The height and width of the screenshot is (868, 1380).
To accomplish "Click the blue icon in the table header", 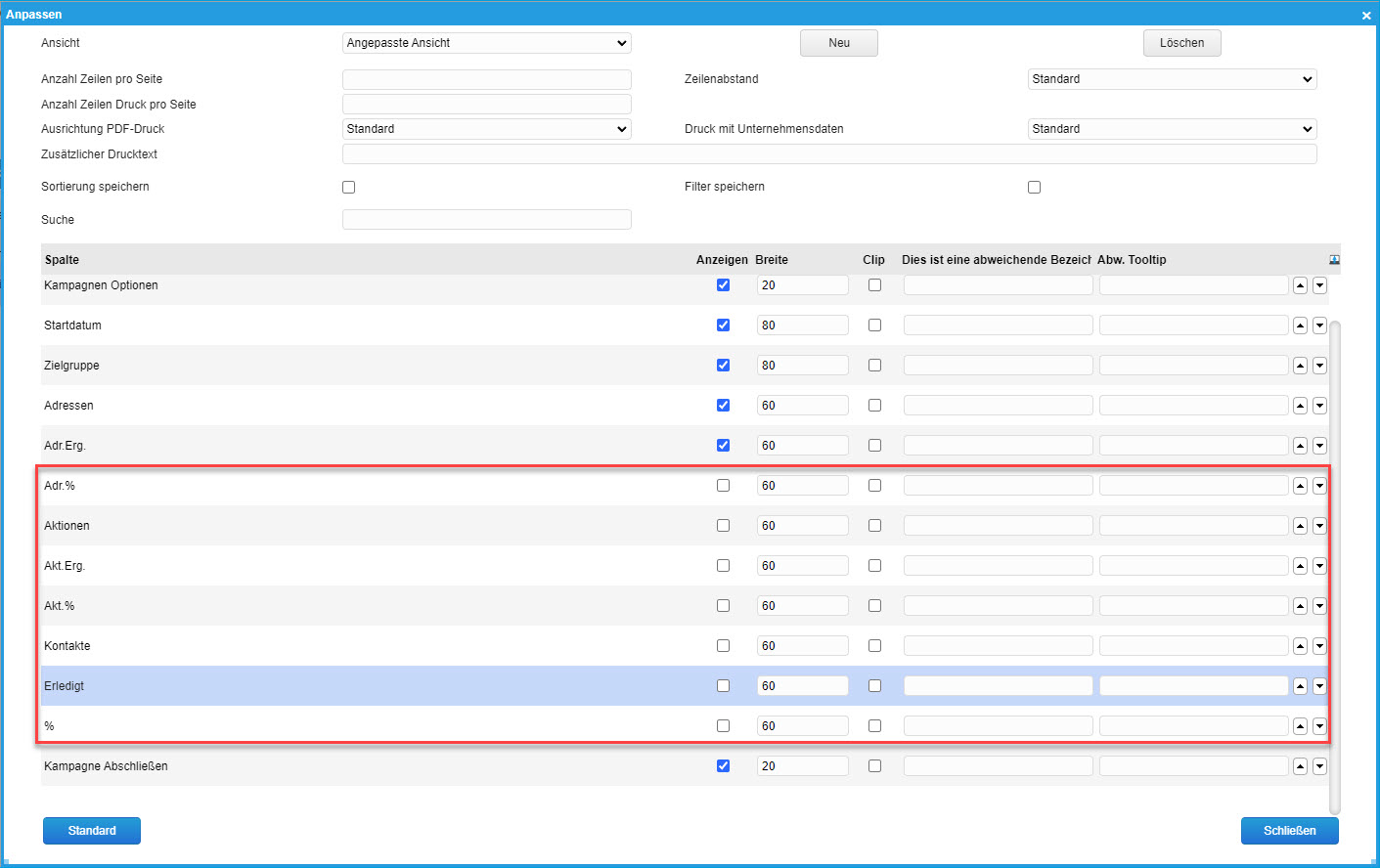I will pyautogui.click(x=1334, y=260).
